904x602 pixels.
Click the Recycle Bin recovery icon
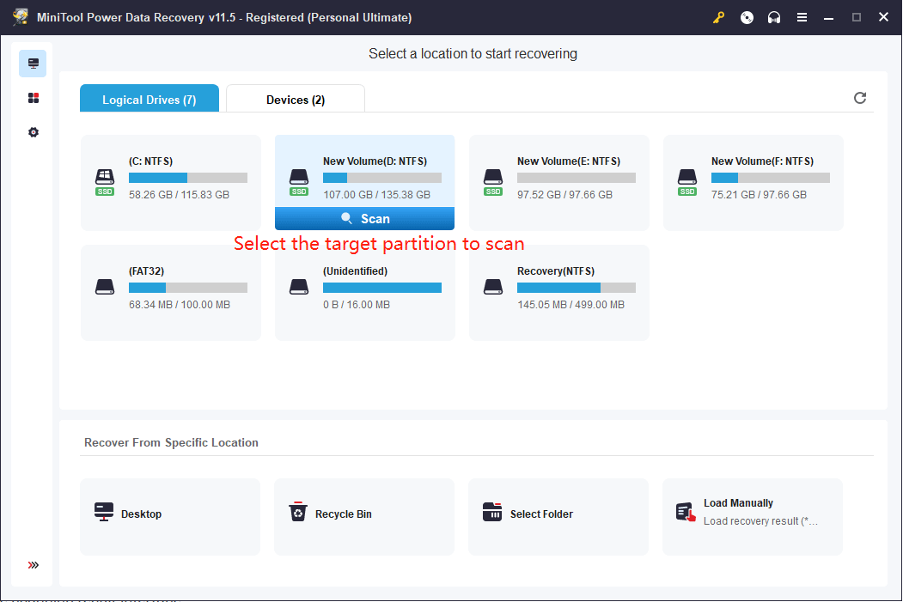click(298, 511)
